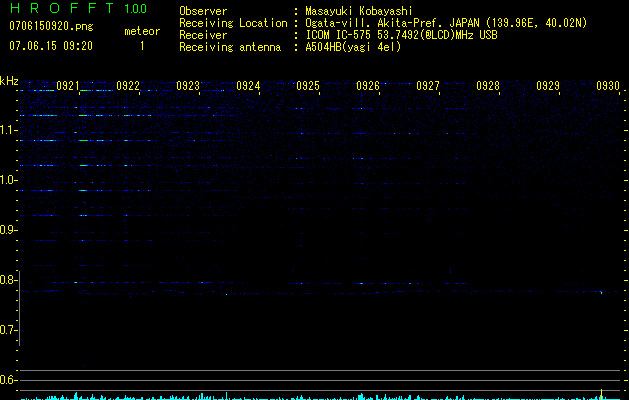The height and width of the screenshot is (400, 629).
Task: Click the Receiver label
Action: (203, 35)
